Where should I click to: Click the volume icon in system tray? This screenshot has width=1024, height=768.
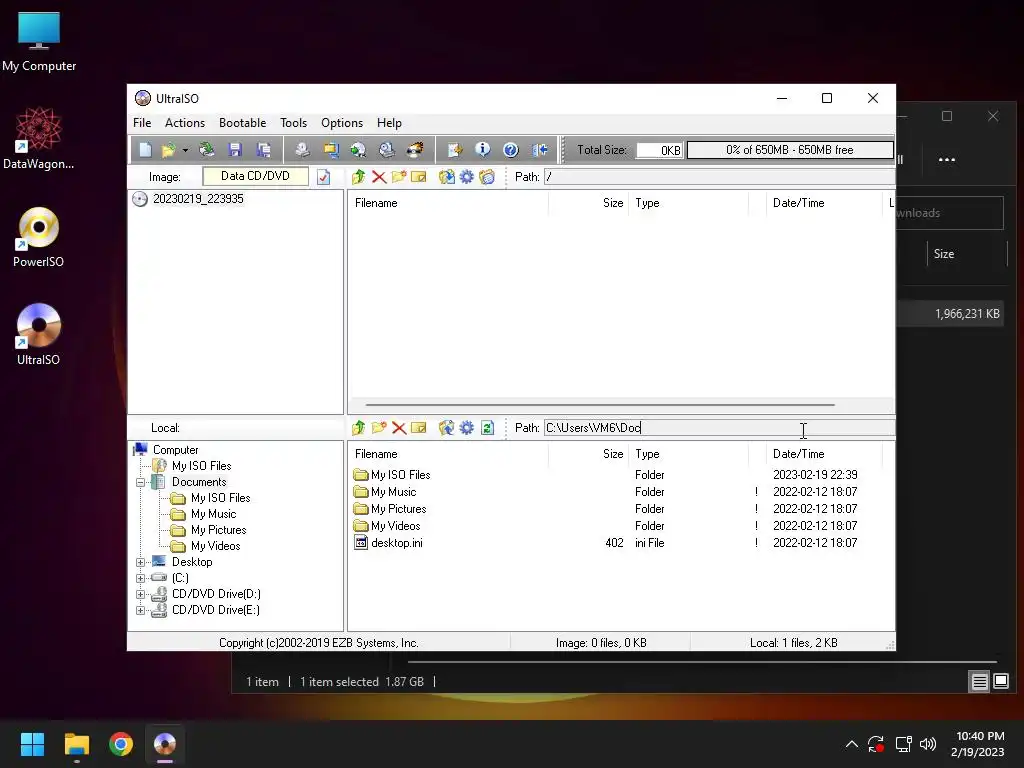point(927,744)
